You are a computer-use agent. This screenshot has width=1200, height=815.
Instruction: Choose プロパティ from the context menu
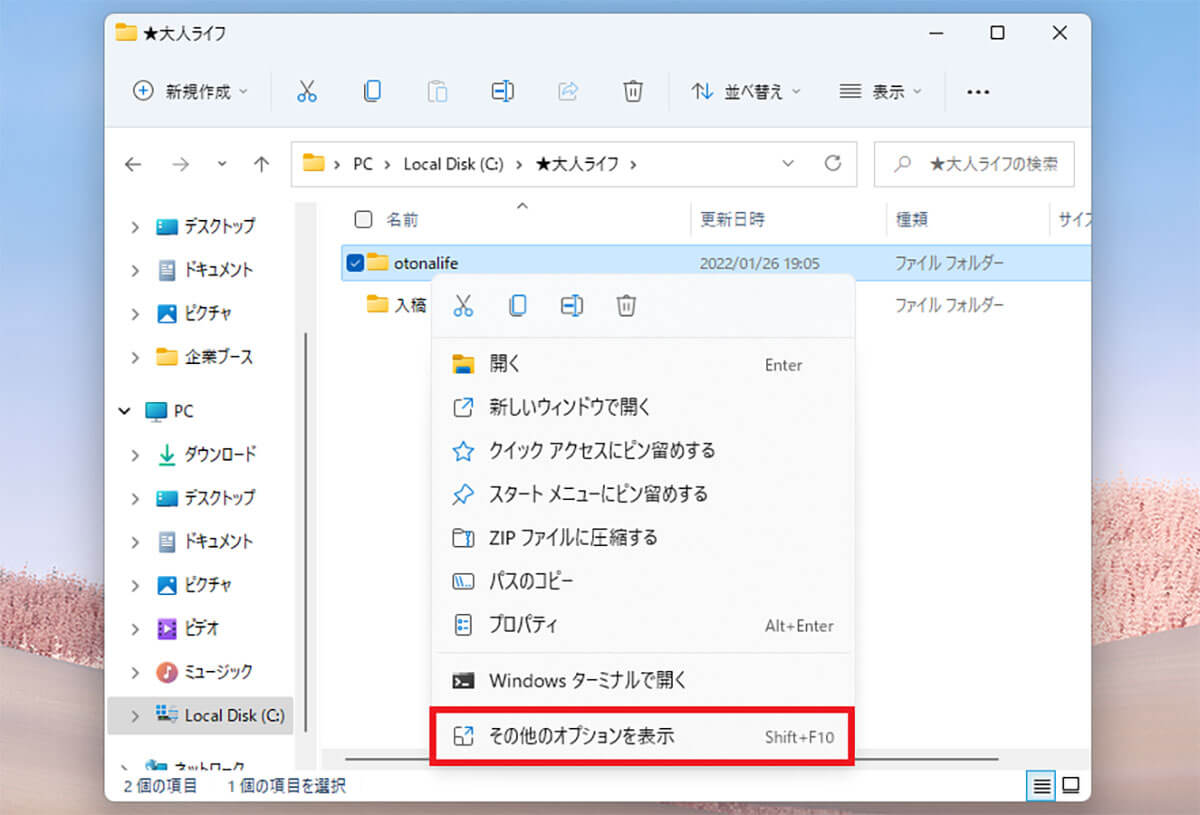[642, 625]
